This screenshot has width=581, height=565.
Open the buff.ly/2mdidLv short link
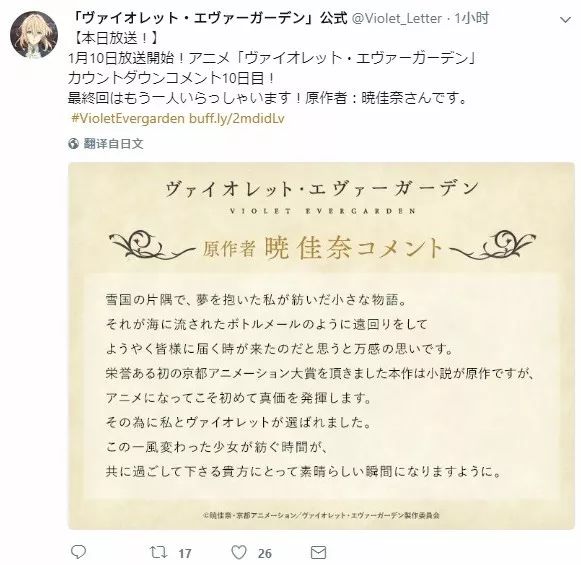237,119
